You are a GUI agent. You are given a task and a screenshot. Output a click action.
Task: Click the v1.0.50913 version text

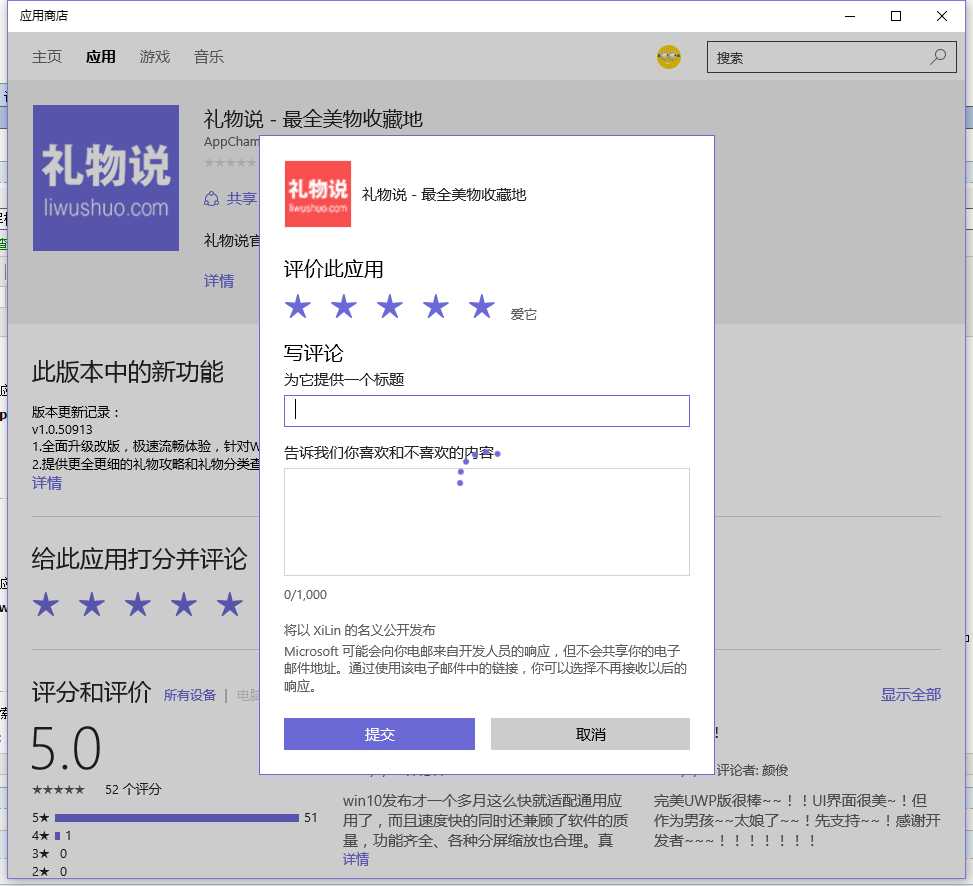coord(62,429)
